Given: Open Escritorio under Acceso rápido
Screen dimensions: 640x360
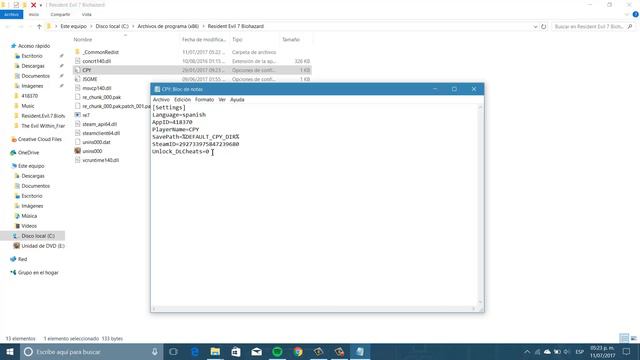Looking at the screenshot, I should pos(32,56).
